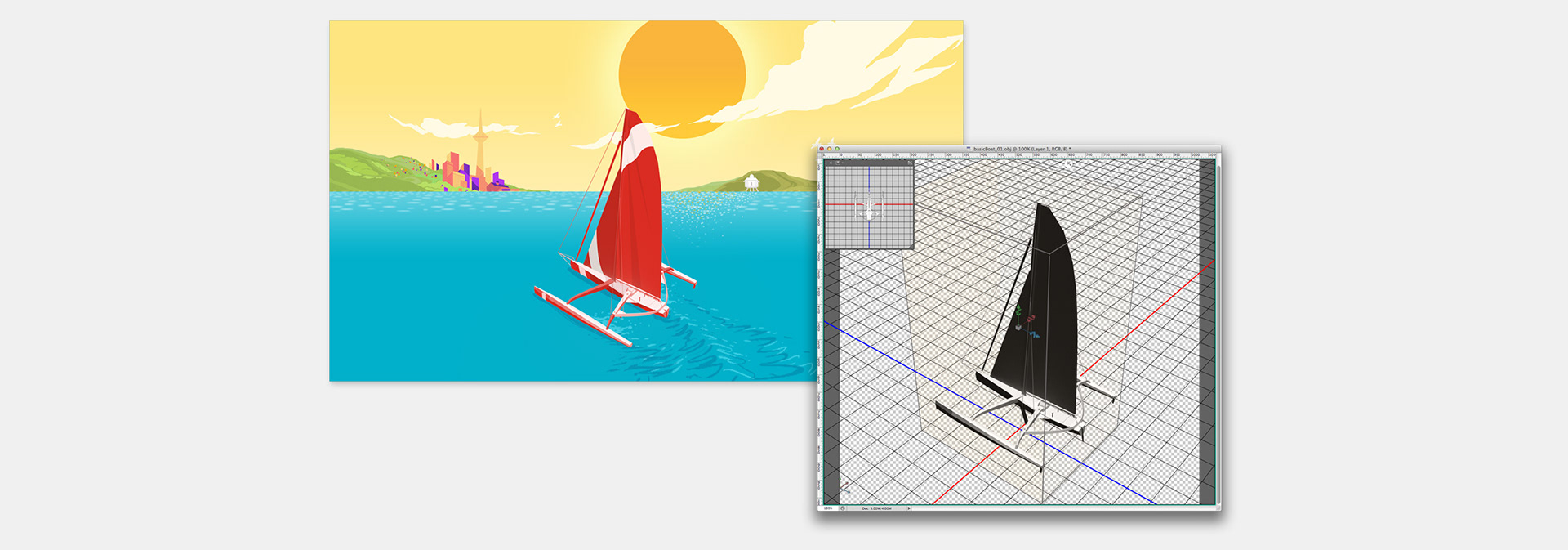Image resolution: width=1568 pixels, height=550 pixels.
Task: Click the 3D light marker at top of canvas
Action: point(1068,164)
